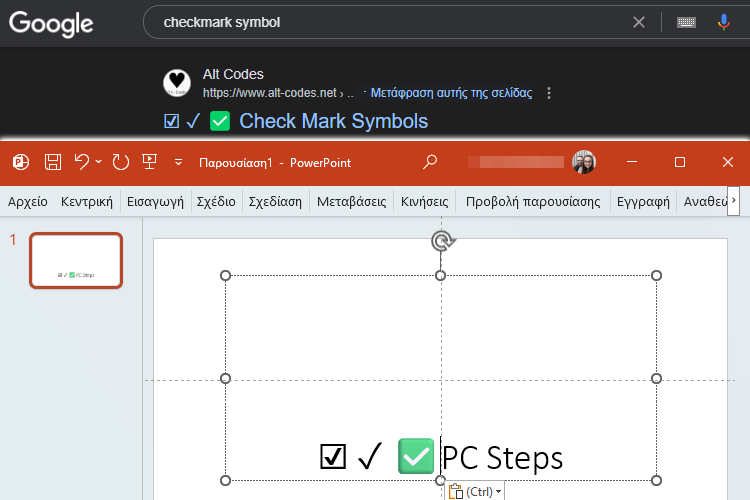
Task: Undo the last action in PowerPoint
Action: (x=82, y=162)
